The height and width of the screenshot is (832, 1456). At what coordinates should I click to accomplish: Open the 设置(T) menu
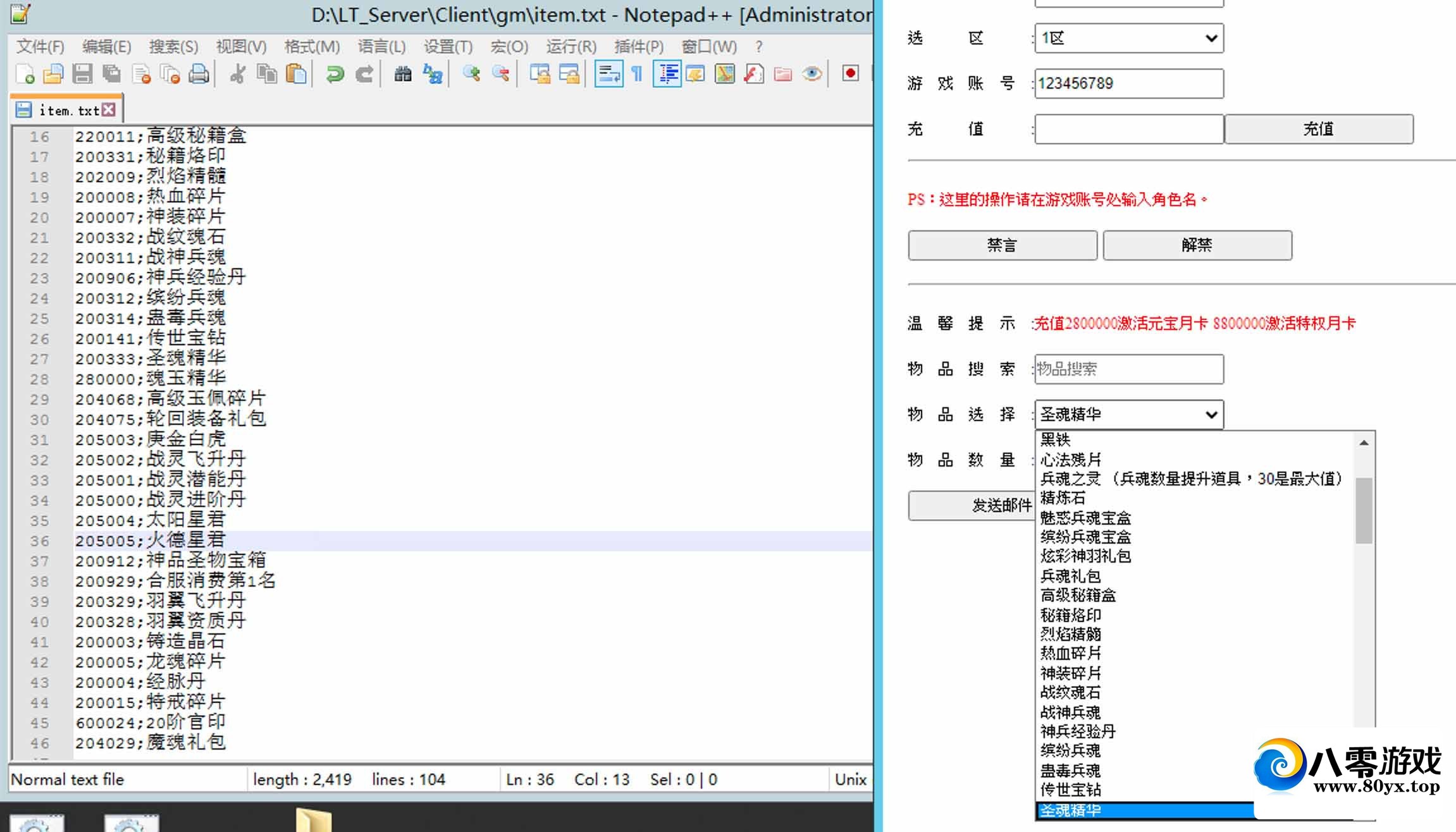(448, 47)
